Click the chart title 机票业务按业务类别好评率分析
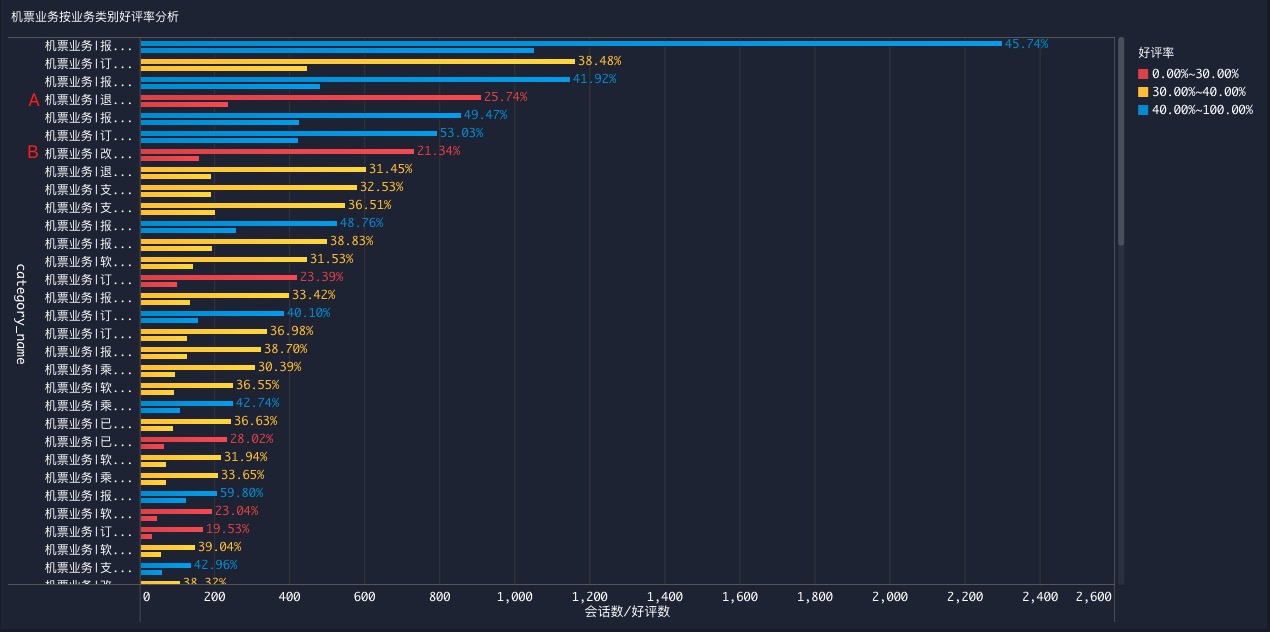Image resolution: width=1270 pixels, height=632 pixels. click(x=95, y=17)
